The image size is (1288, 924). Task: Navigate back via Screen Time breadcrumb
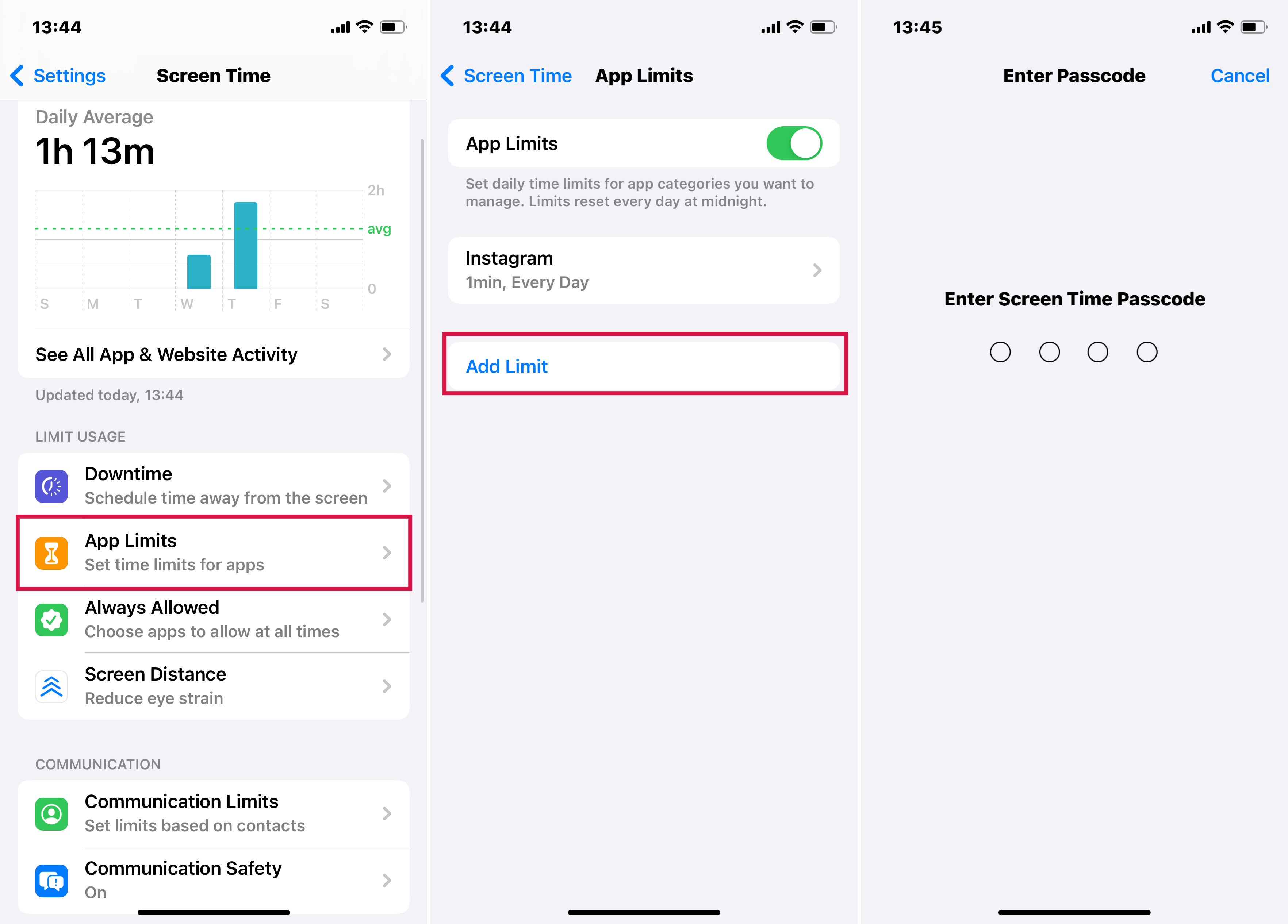(x=503, y=76)
